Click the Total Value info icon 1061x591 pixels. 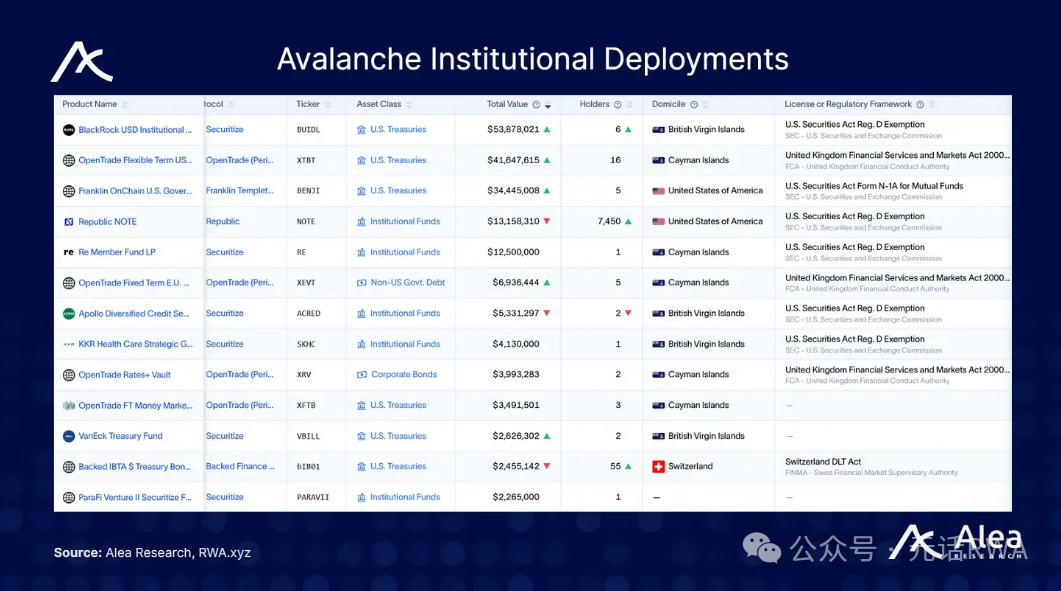click(537, 104)
